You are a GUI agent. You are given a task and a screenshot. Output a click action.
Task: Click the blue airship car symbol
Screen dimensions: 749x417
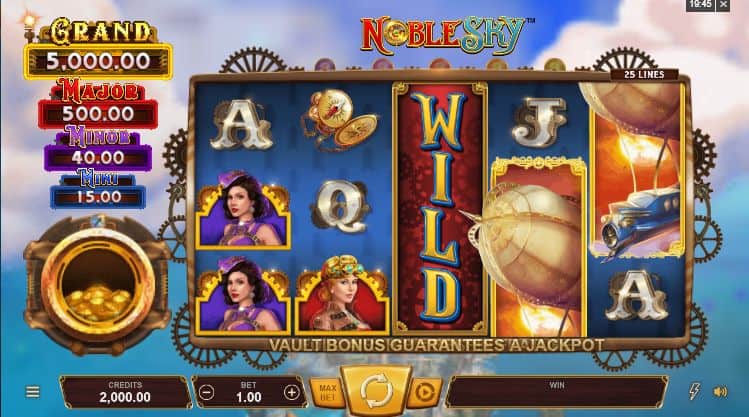coord(637,170)
